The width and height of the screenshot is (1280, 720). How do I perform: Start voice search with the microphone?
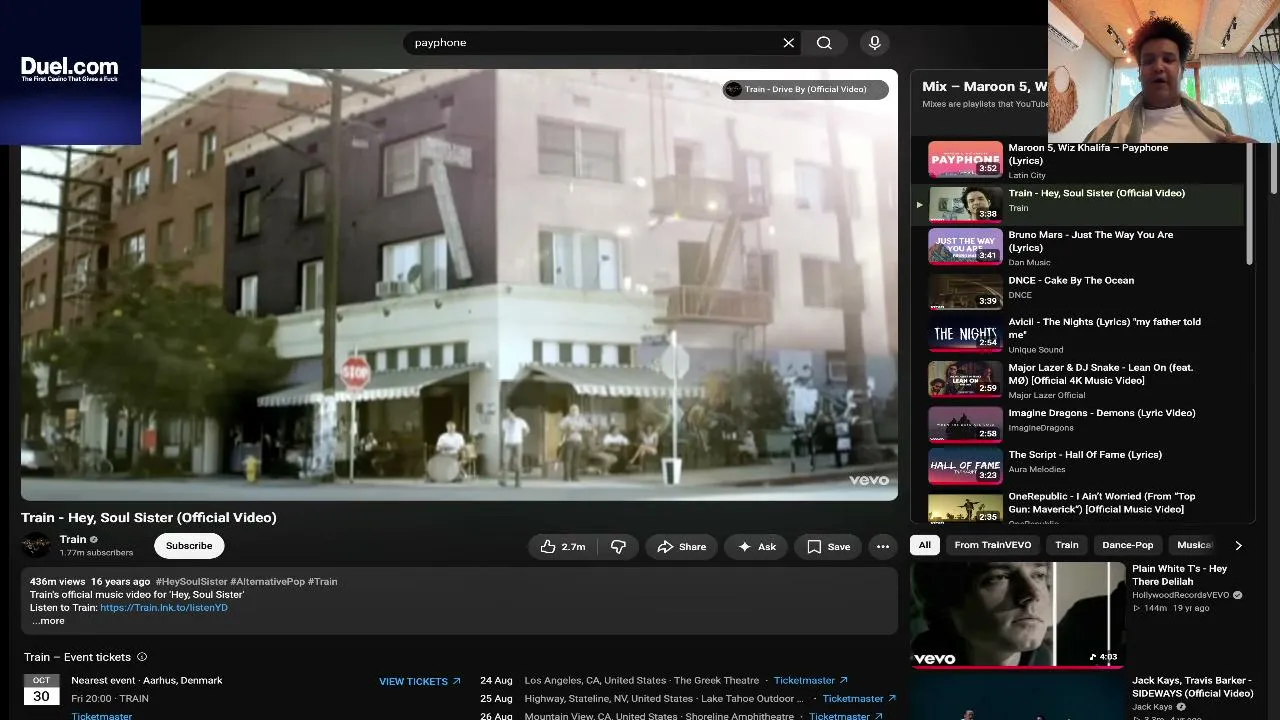[875, 43]
